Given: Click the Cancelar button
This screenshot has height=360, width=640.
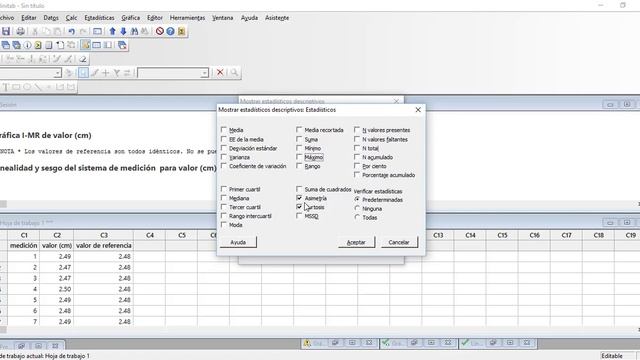Looking at the screenshot, I should 399,242.
